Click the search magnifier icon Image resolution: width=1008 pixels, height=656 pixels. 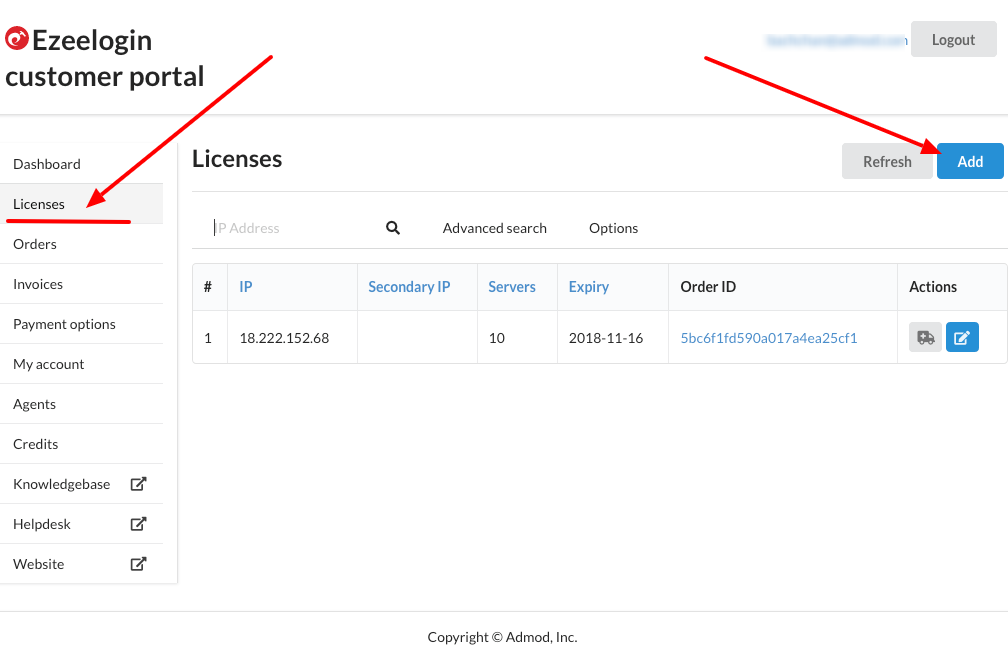click(393, 228)
